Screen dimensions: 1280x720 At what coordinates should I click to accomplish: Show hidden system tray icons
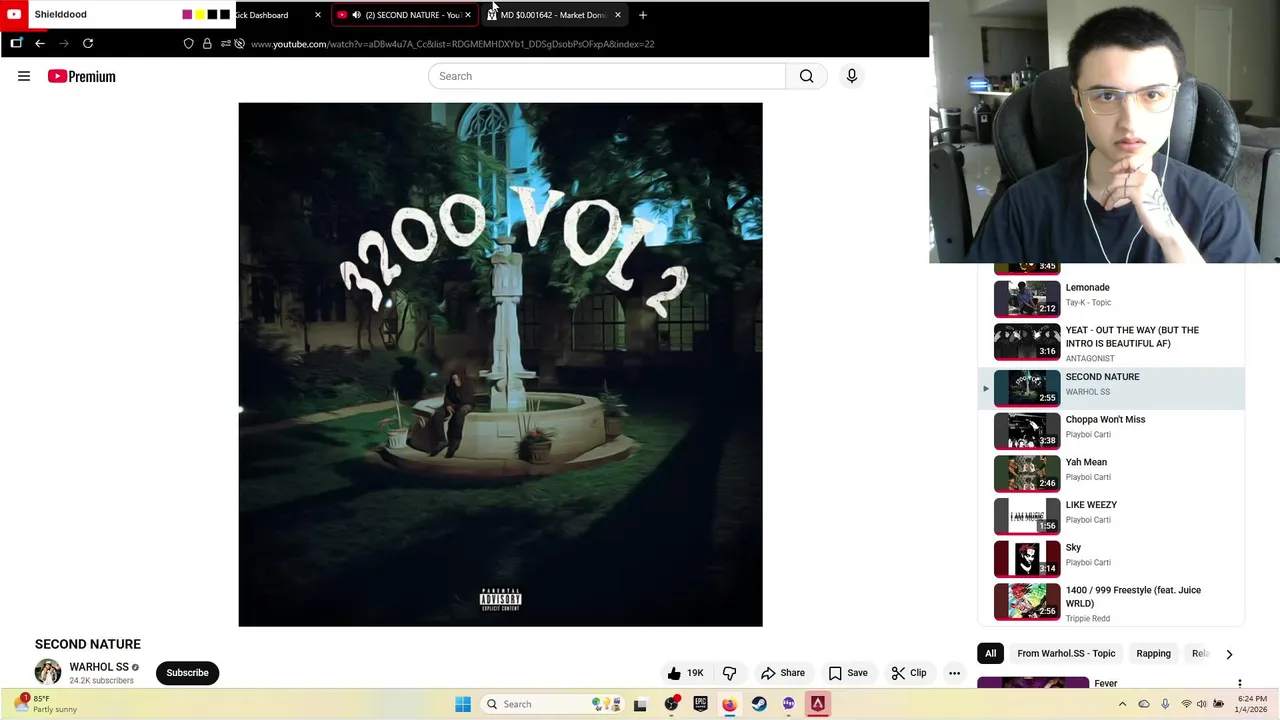point(1122,704)
